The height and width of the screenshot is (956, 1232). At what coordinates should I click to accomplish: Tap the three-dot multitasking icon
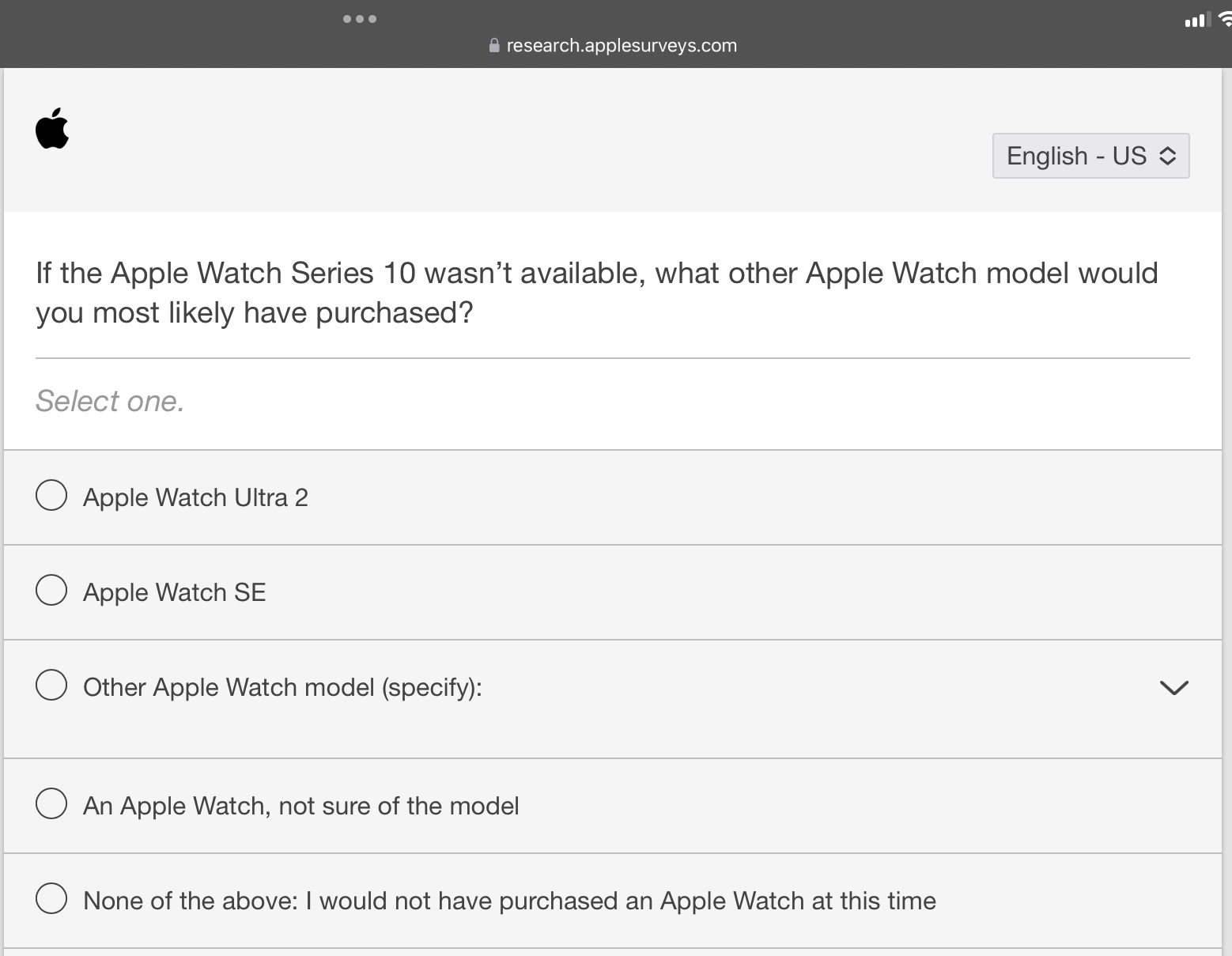pyautogui.click(x=360, y=18)
